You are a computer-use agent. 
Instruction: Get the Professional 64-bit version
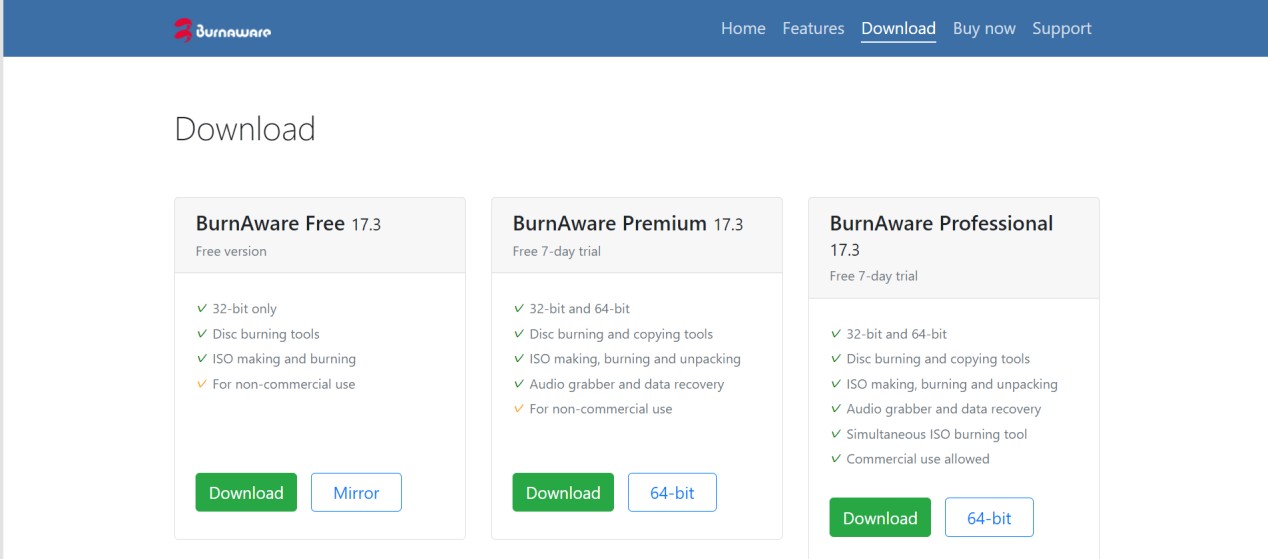point(989,517)
